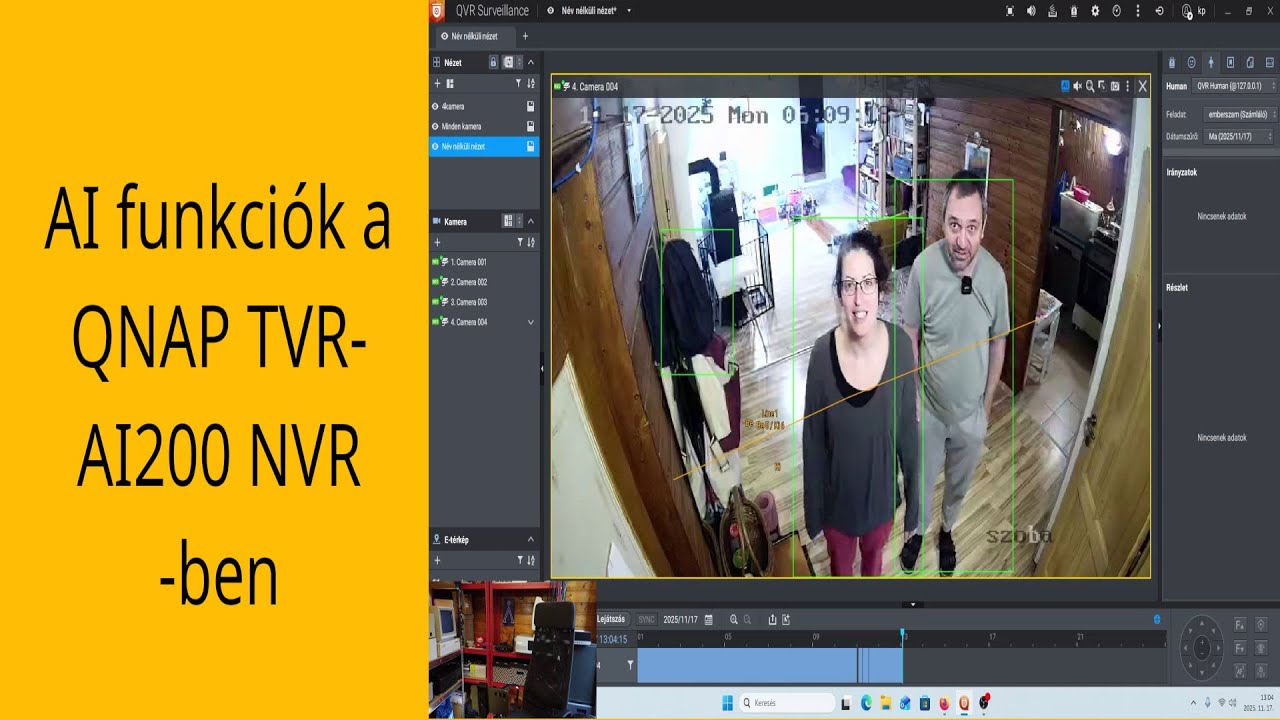The height and width of the screenshot is (720, 1280).
Task: Select the Név nélküli nézet view in list
Action: (x=484, y=146)
